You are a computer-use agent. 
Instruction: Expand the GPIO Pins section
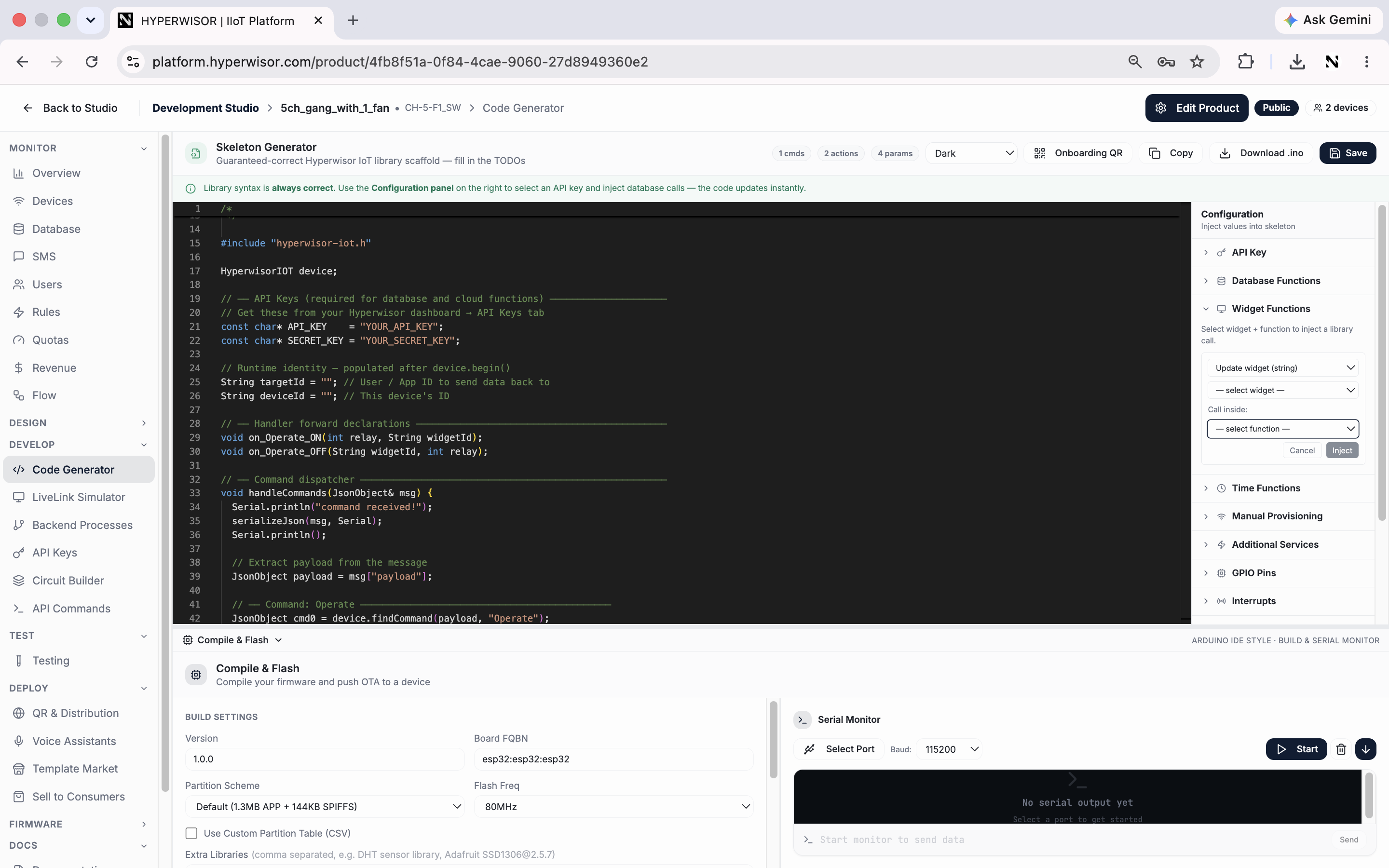1283,573
